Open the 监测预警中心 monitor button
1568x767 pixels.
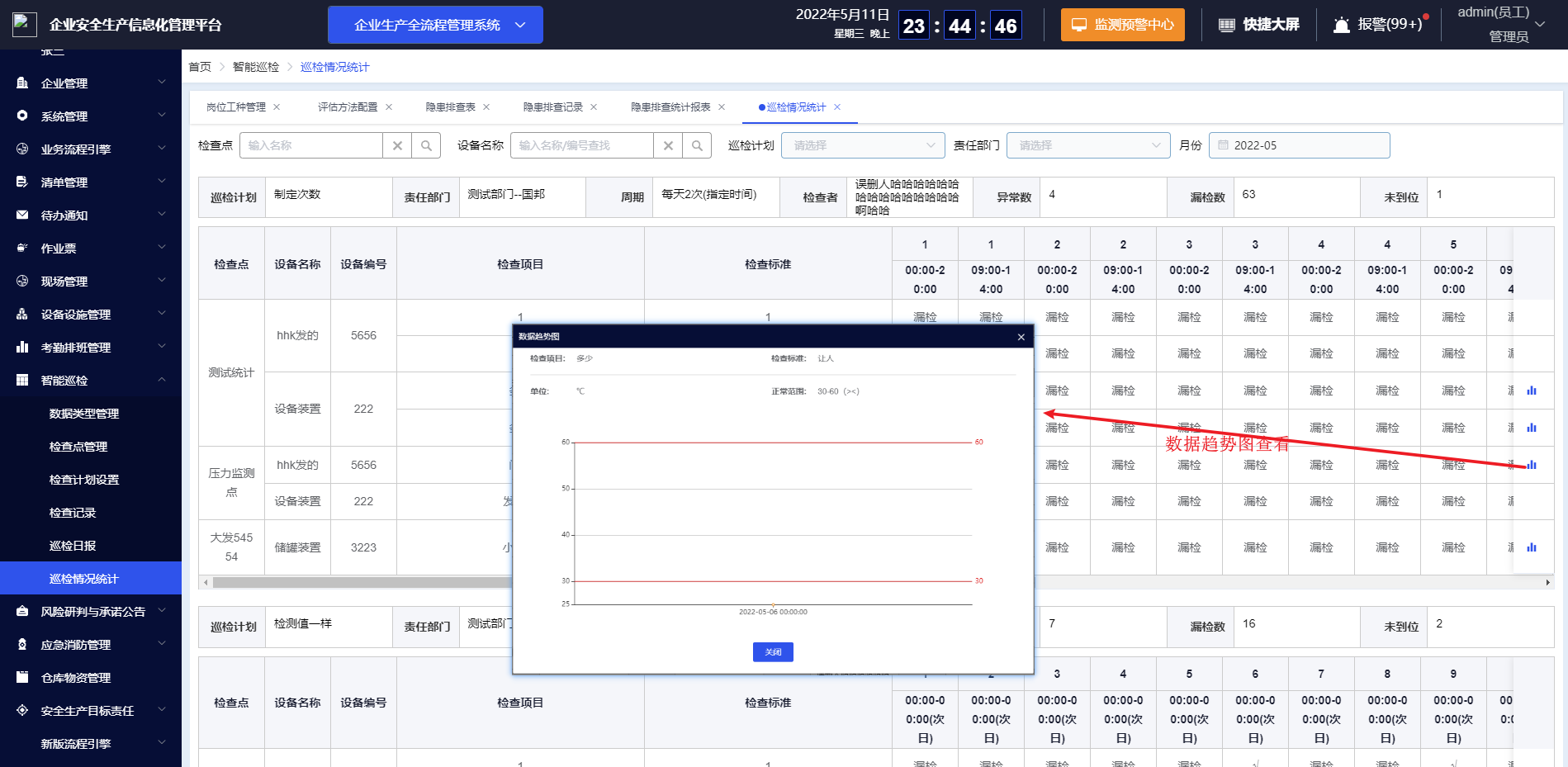click(1122, 25)
